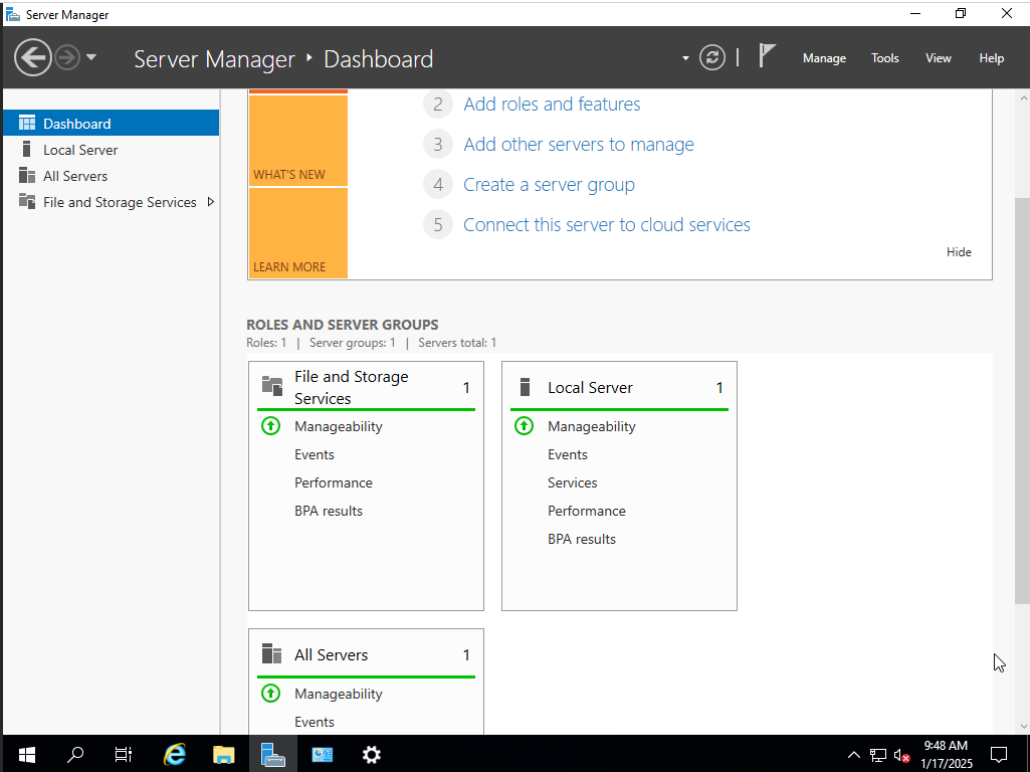Open taskbar search magnifier
This screenshot has height=772, width=1030.
[76, 754]
